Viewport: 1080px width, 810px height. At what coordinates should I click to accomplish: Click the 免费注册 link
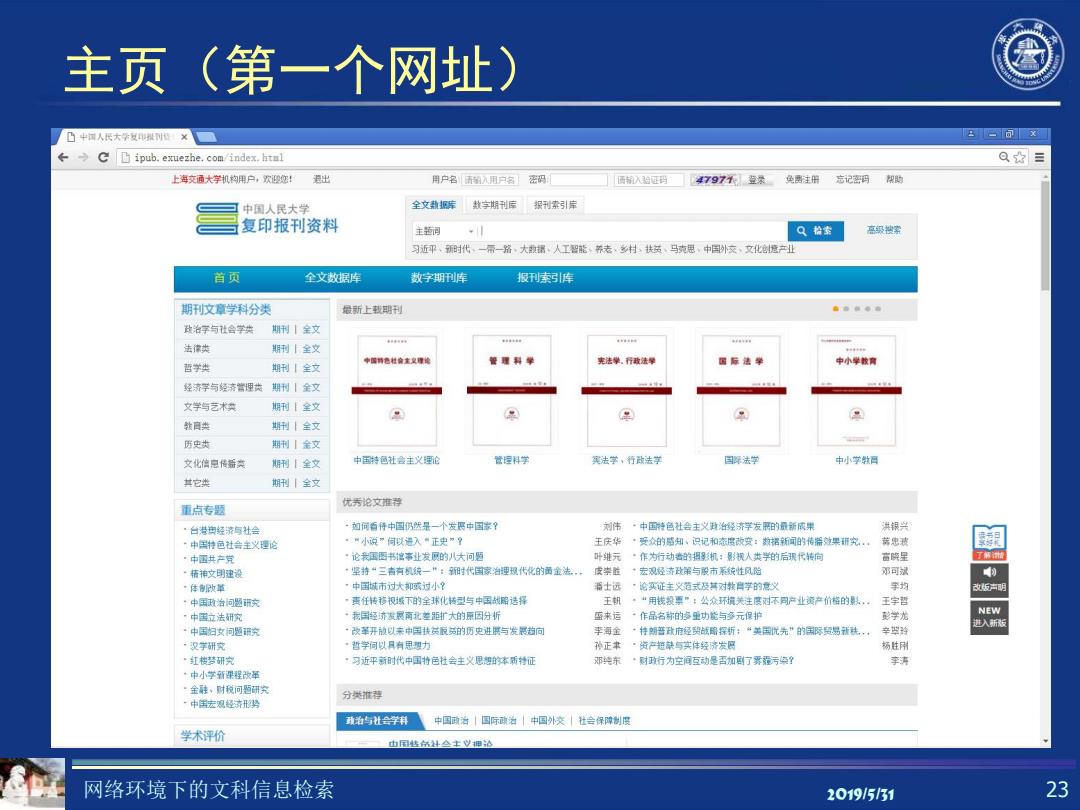click(x=802, y=179)
